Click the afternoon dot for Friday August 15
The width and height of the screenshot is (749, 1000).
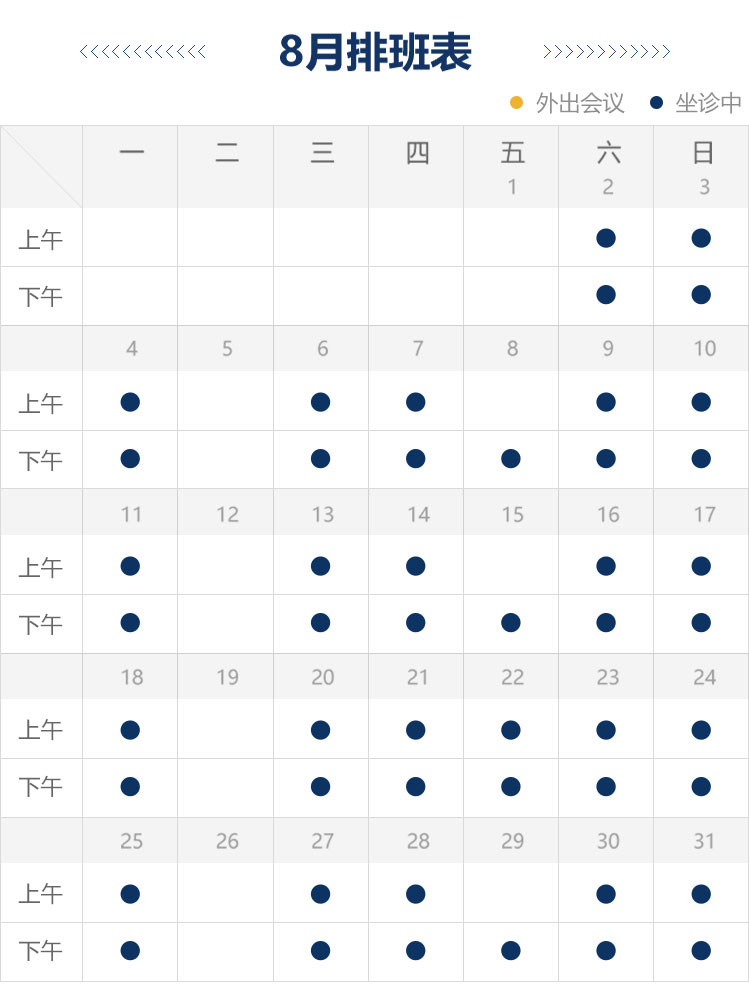[x=511, y=623]
